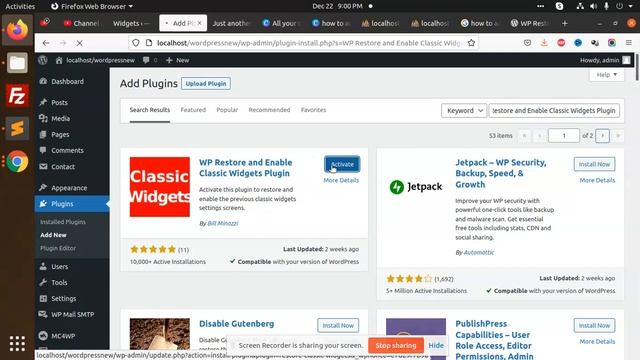The height and width of the screenshot is (360, 640).
Task: Switch to the Popular tab
Action: (227, 110)
